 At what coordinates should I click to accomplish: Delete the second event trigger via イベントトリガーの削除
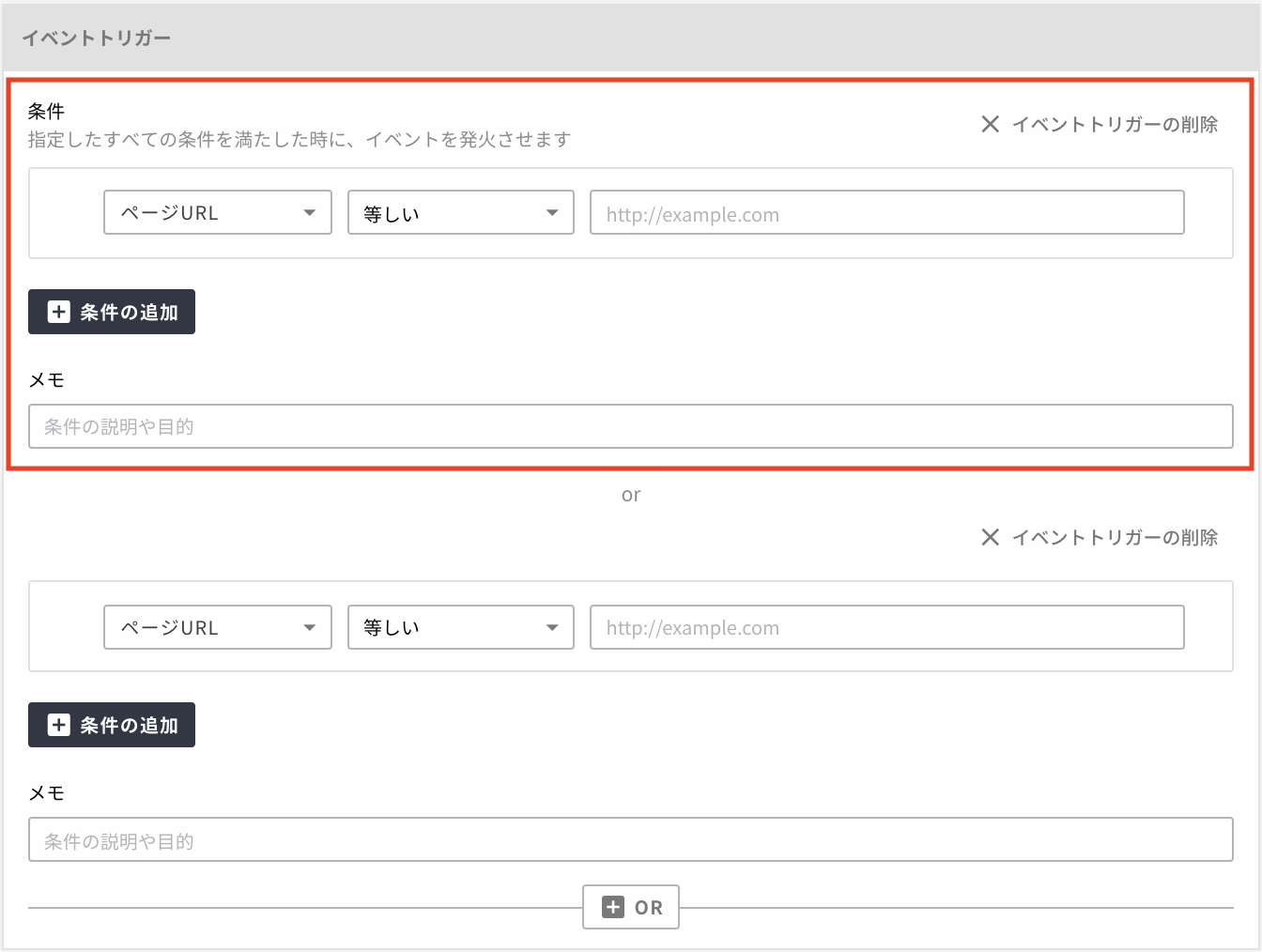tap(1100, 537)
